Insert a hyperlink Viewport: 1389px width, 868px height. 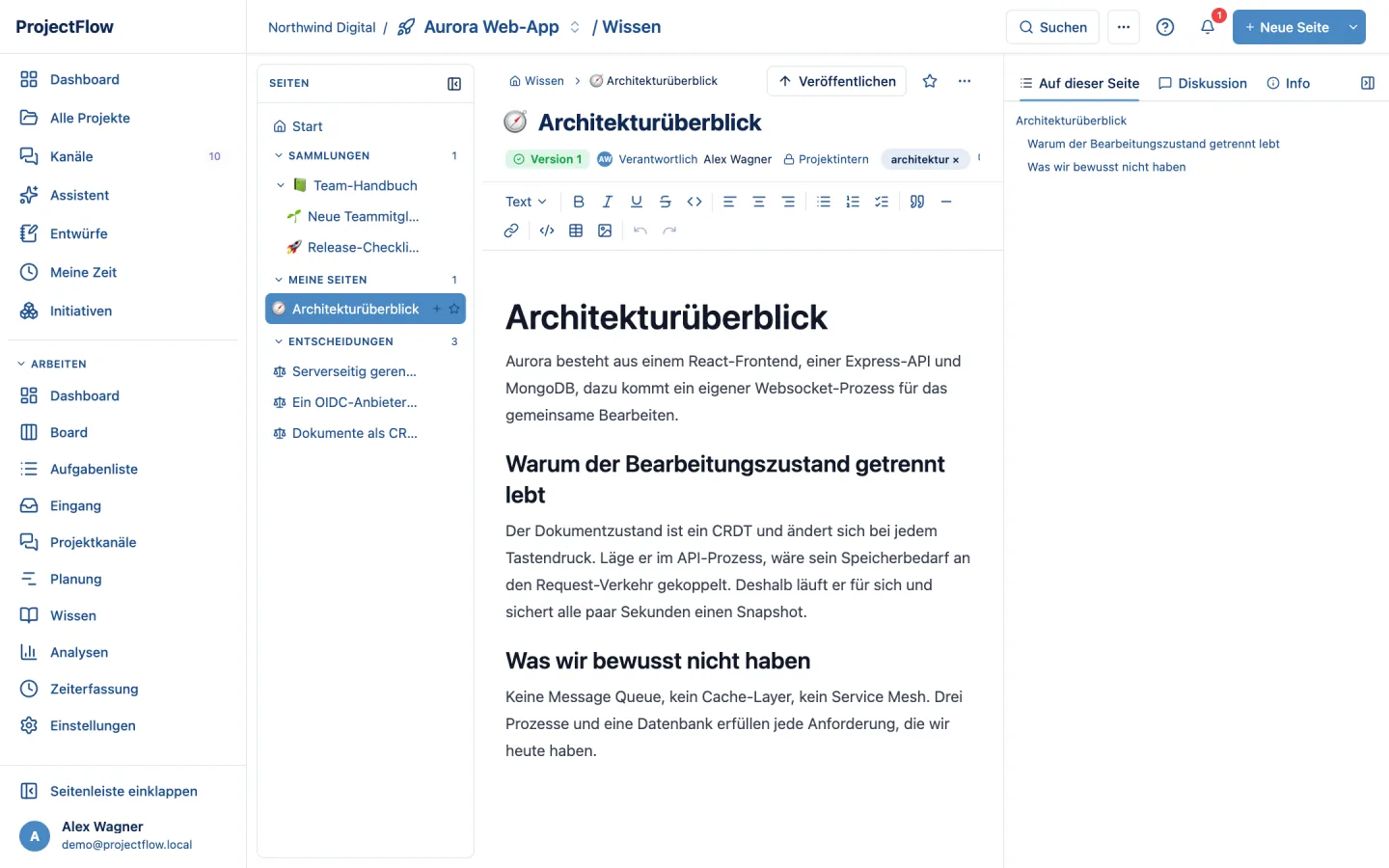coord(511,231)
